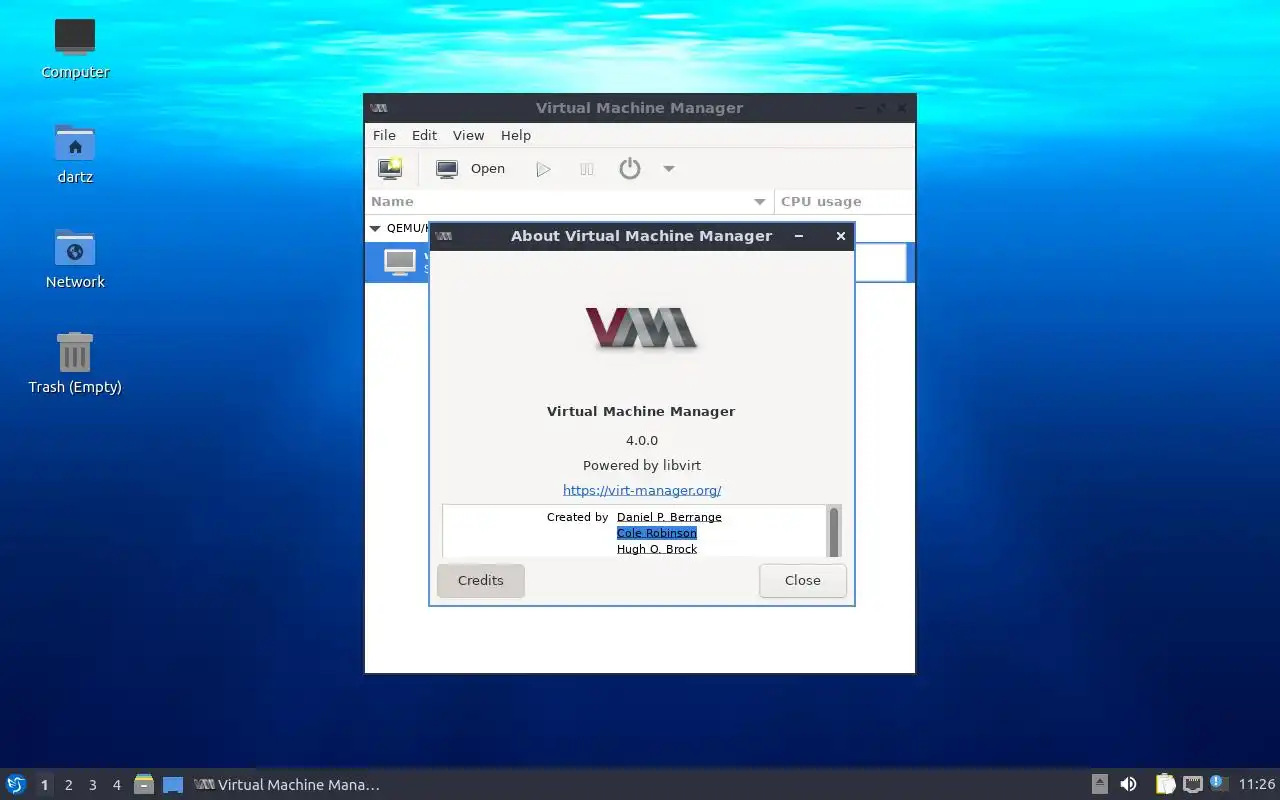The image size is (1280, 800).
Task: Open the clipboard manager tray icon
Action: 1166,784
